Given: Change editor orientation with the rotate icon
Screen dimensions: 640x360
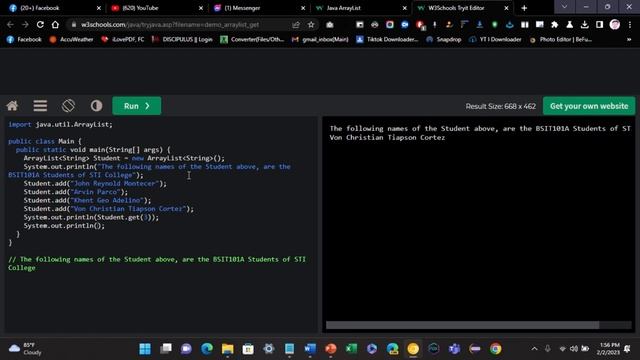Looking at the screenshot, I should tap(68, 106).
